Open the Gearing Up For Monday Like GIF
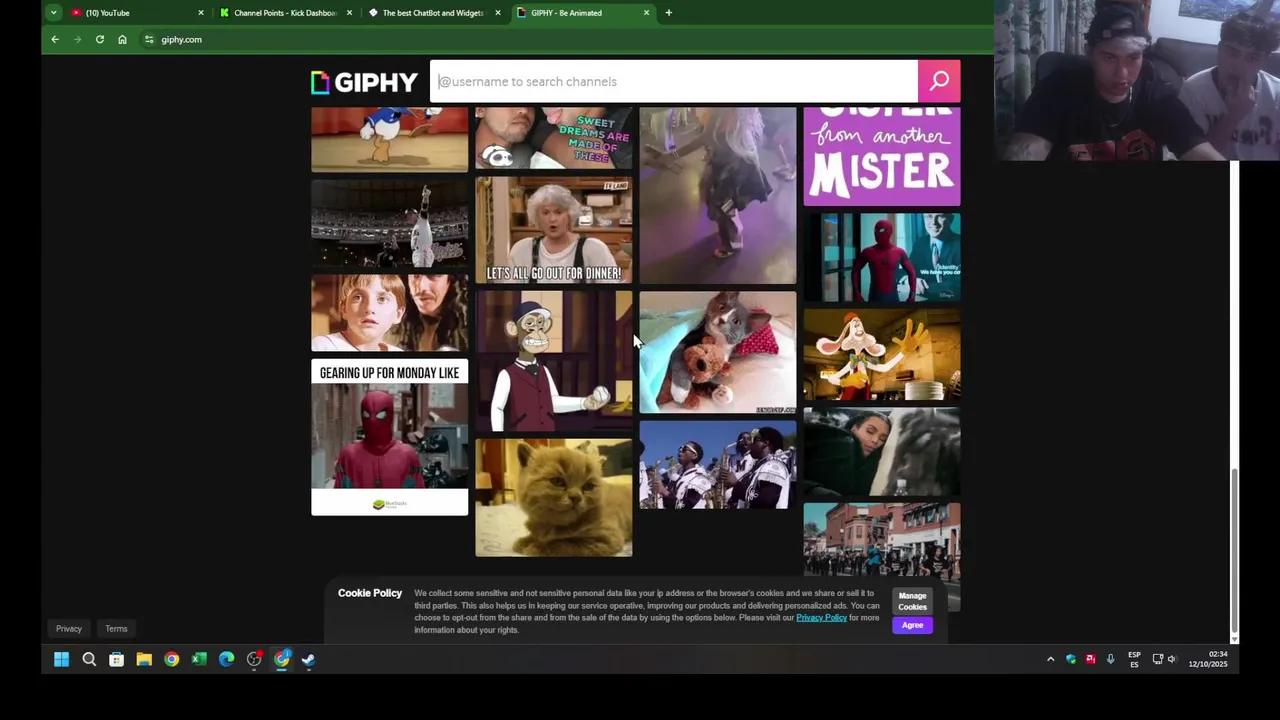 click(x=389, y=438)
